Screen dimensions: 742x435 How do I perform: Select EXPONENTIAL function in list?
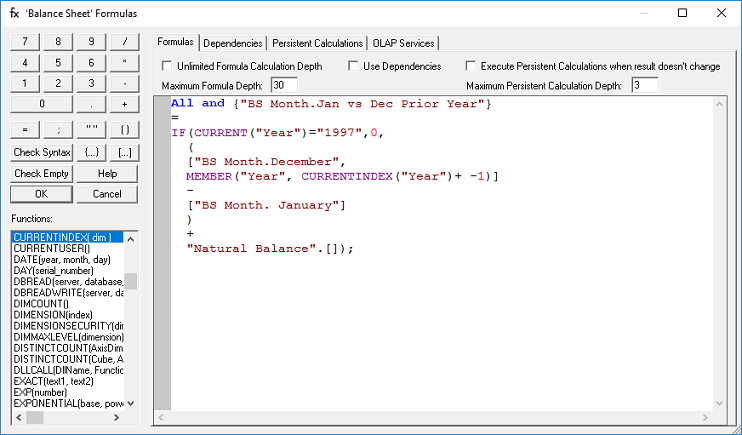[x=68, y=404]
